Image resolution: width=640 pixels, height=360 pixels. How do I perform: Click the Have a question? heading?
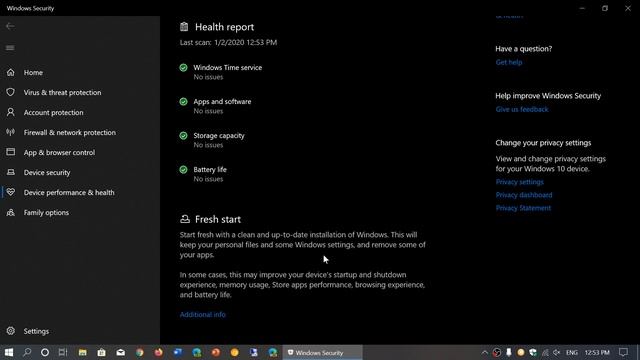tap(524, 49)
